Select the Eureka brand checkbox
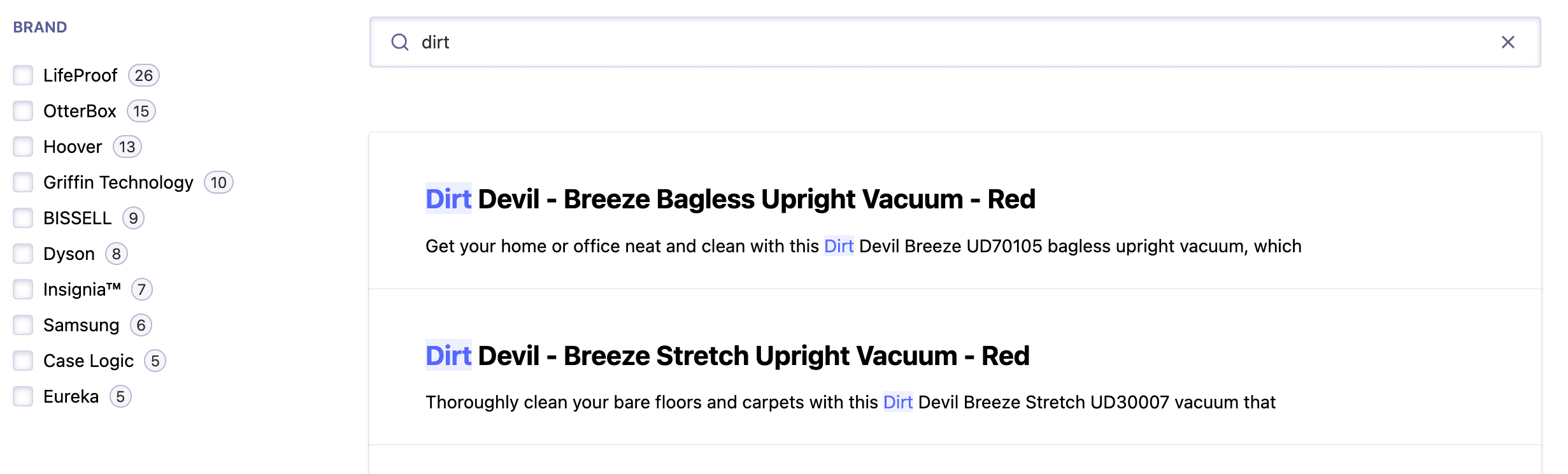This screenshot has height=474, width=1568. pos(24,396)
